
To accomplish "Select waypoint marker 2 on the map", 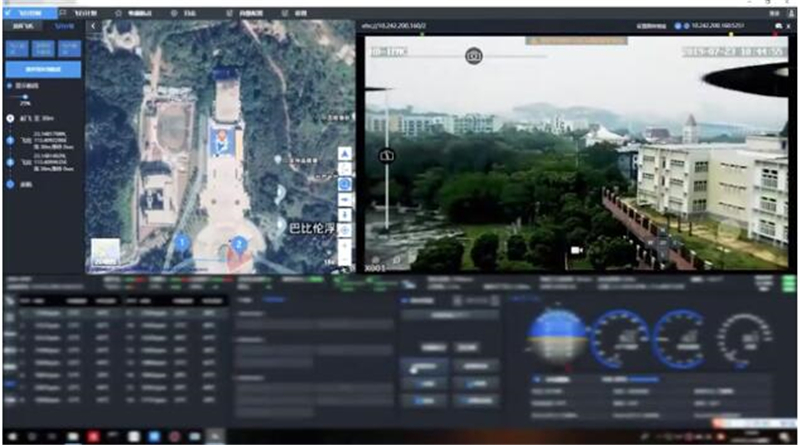I will click(x=238, y=243).
